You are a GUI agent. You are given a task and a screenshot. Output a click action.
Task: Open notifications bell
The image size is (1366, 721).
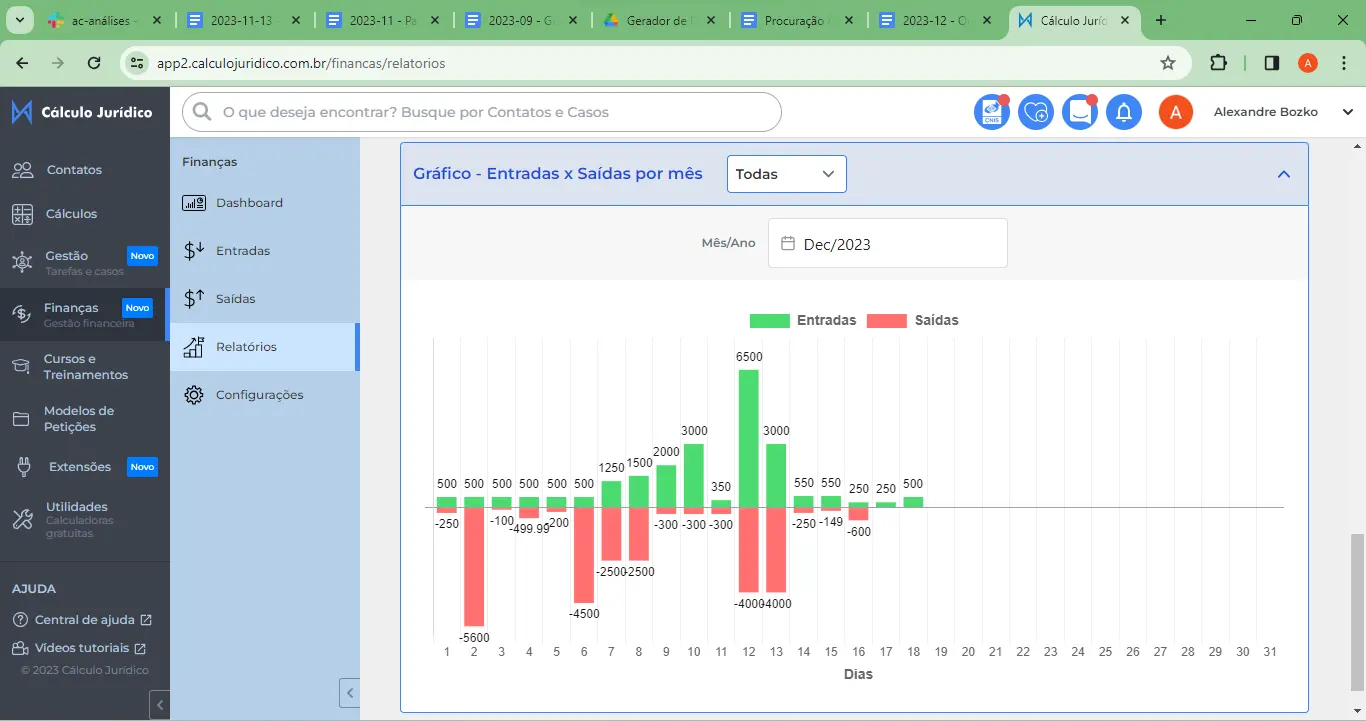pos(1124,112)
